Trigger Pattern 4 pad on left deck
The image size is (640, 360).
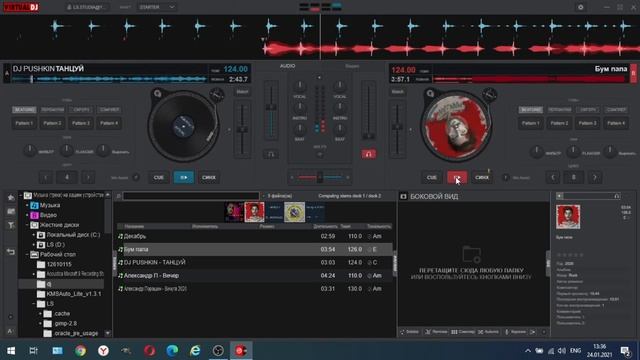pyautogui.click(x=109, y=123)
